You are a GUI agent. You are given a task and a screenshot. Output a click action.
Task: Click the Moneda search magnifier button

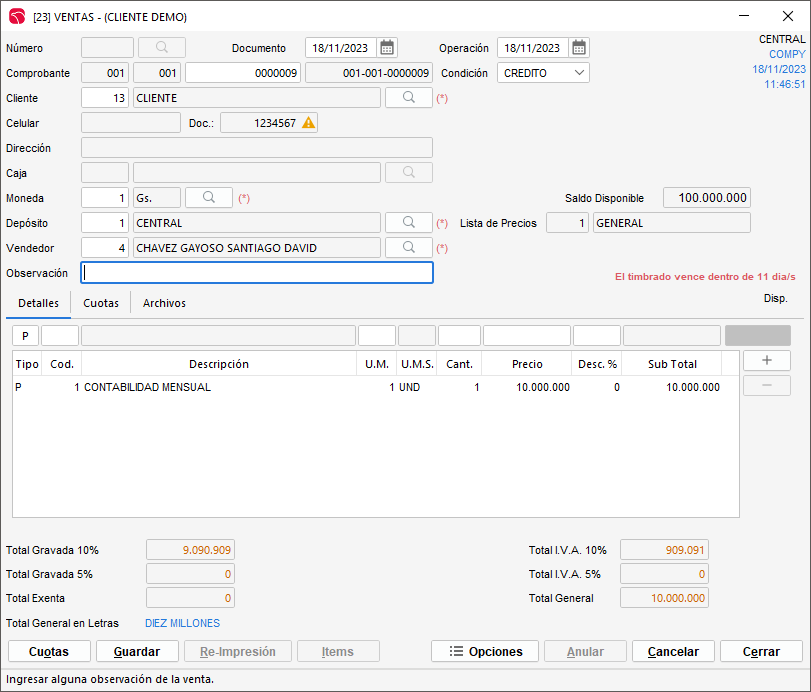click(208, 198)
